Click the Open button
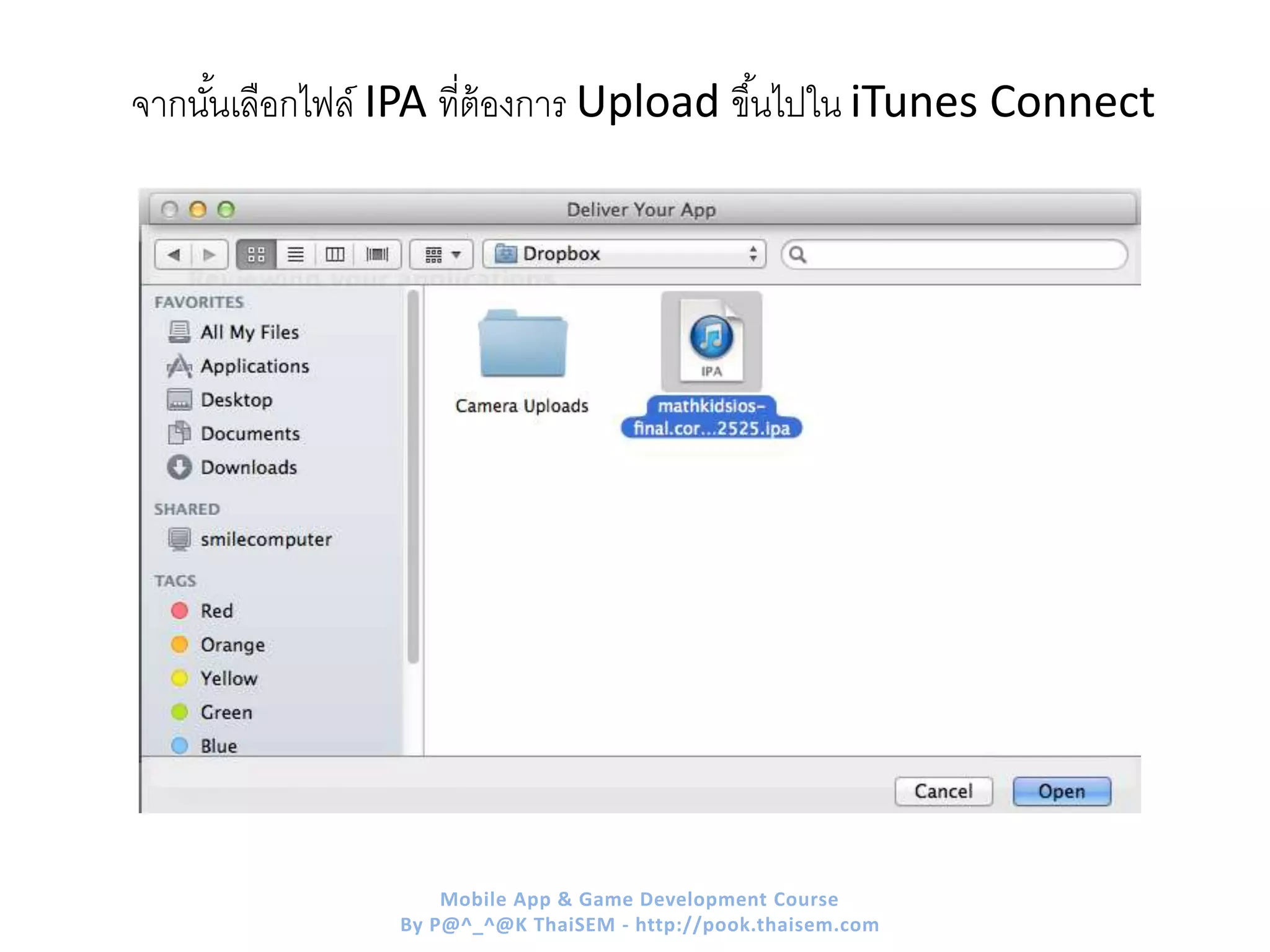 click(x=1062, y=791)
